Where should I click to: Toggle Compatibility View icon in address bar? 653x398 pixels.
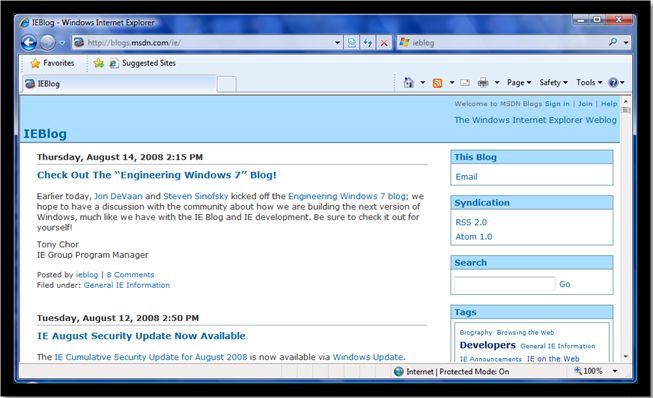click(352, 42)
